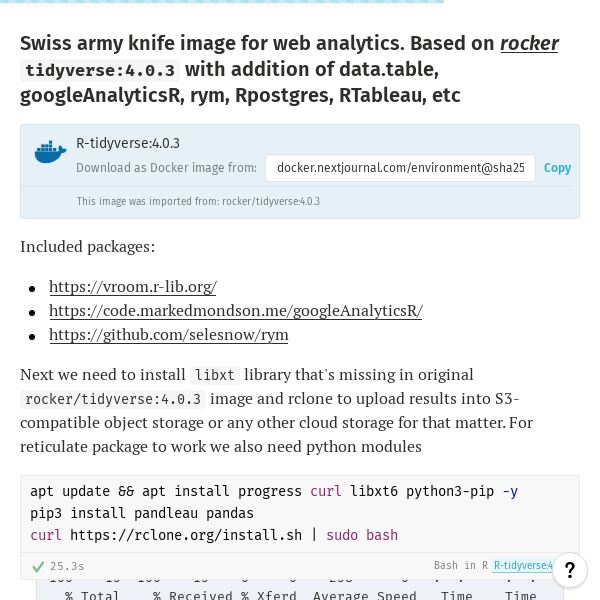This screenshot has height=600, width=600.
Task: Copy the Docker image address
Action: [x=557, y=168]
